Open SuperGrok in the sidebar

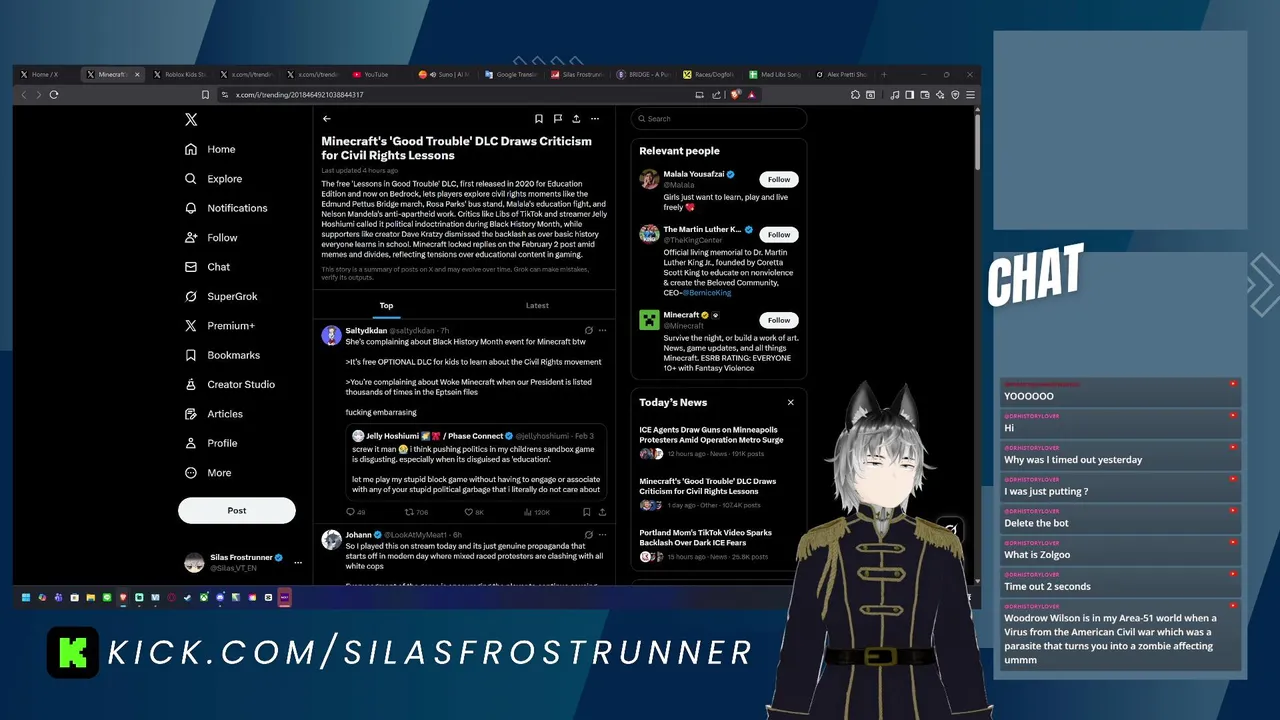221,296
